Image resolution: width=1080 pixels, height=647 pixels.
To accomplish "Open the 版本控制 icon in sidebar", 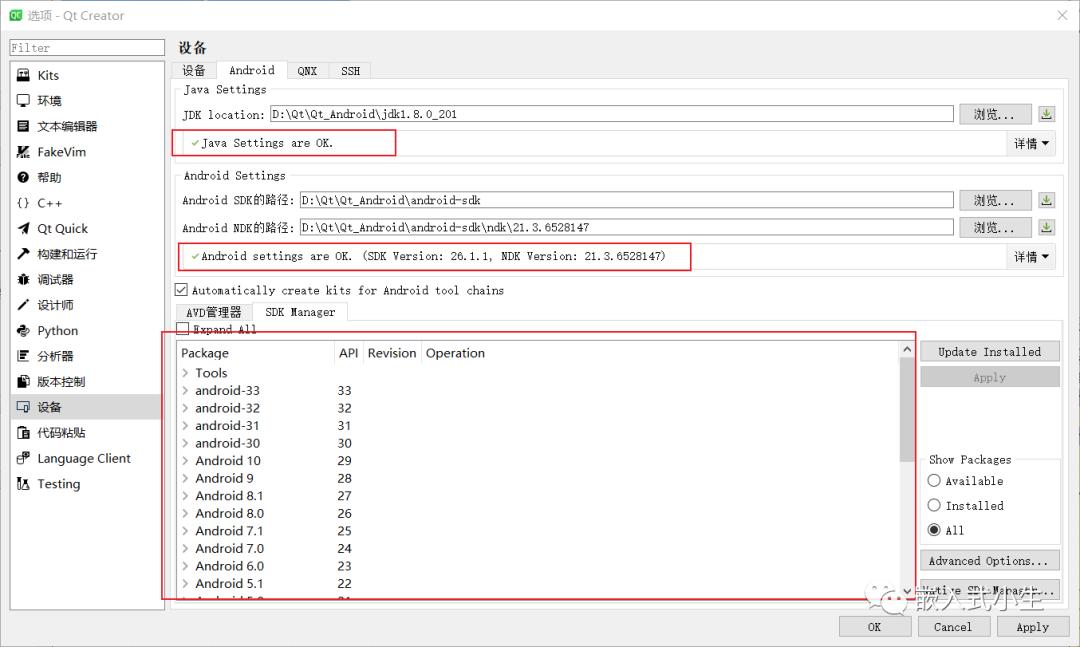I will (x=23, y=382).
